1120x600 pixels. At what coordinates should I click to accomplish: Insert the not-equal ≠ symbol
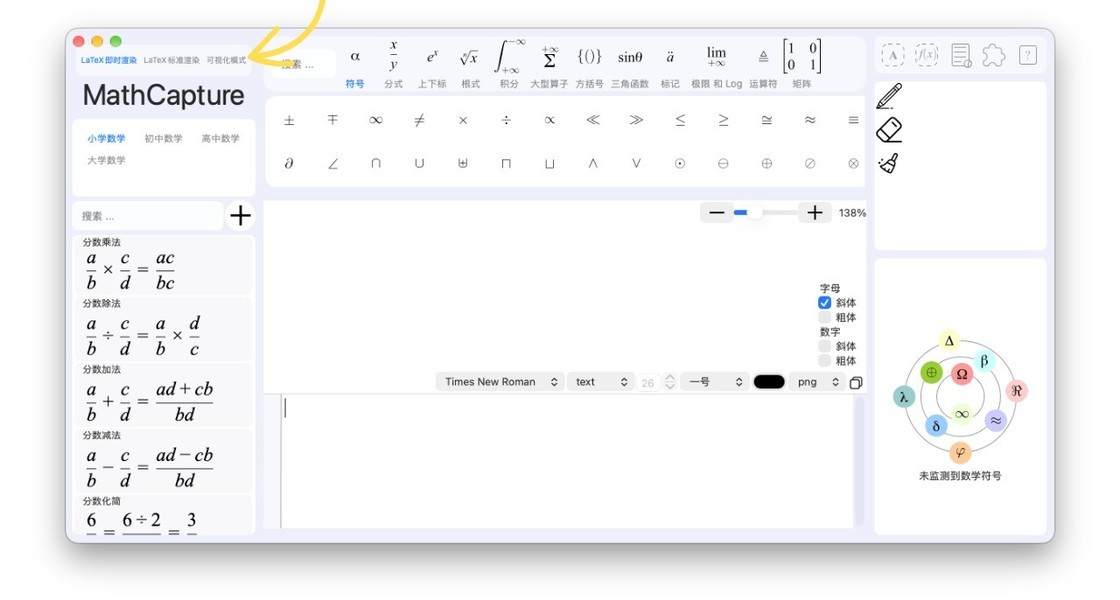coord(419,120)
